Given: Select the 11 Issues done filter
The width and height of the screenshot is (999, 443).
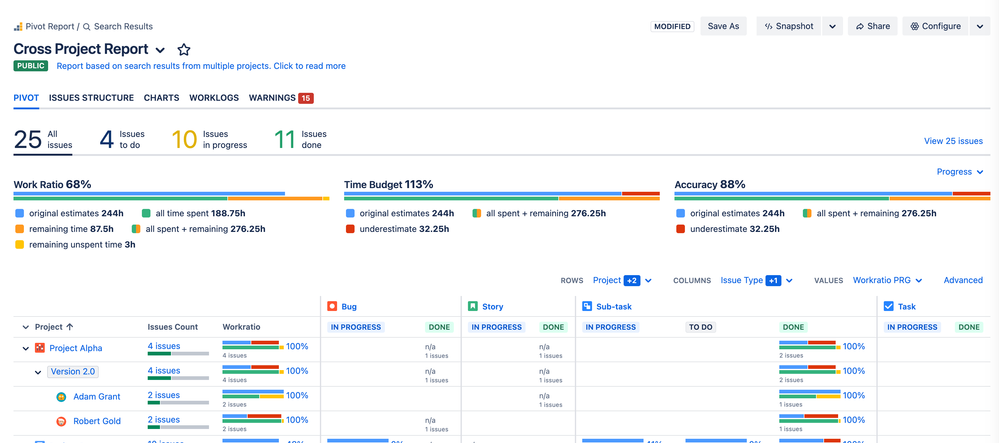Looking at the screenshot, I should (300, 140).
